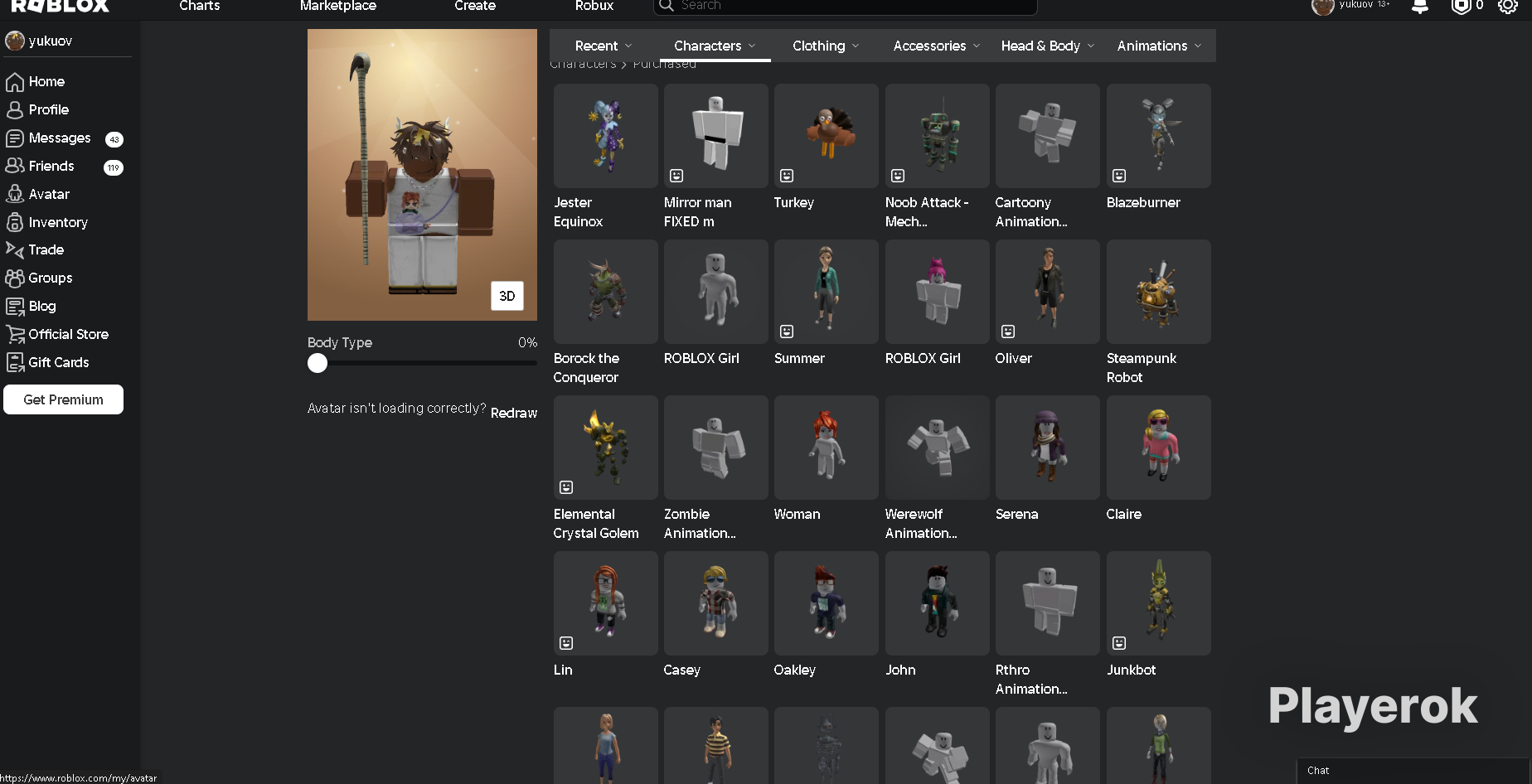Open Marketplace in the top navigation
This screenshot has width=1532, height=784.
pyautogui.click(x=338, y=6)
